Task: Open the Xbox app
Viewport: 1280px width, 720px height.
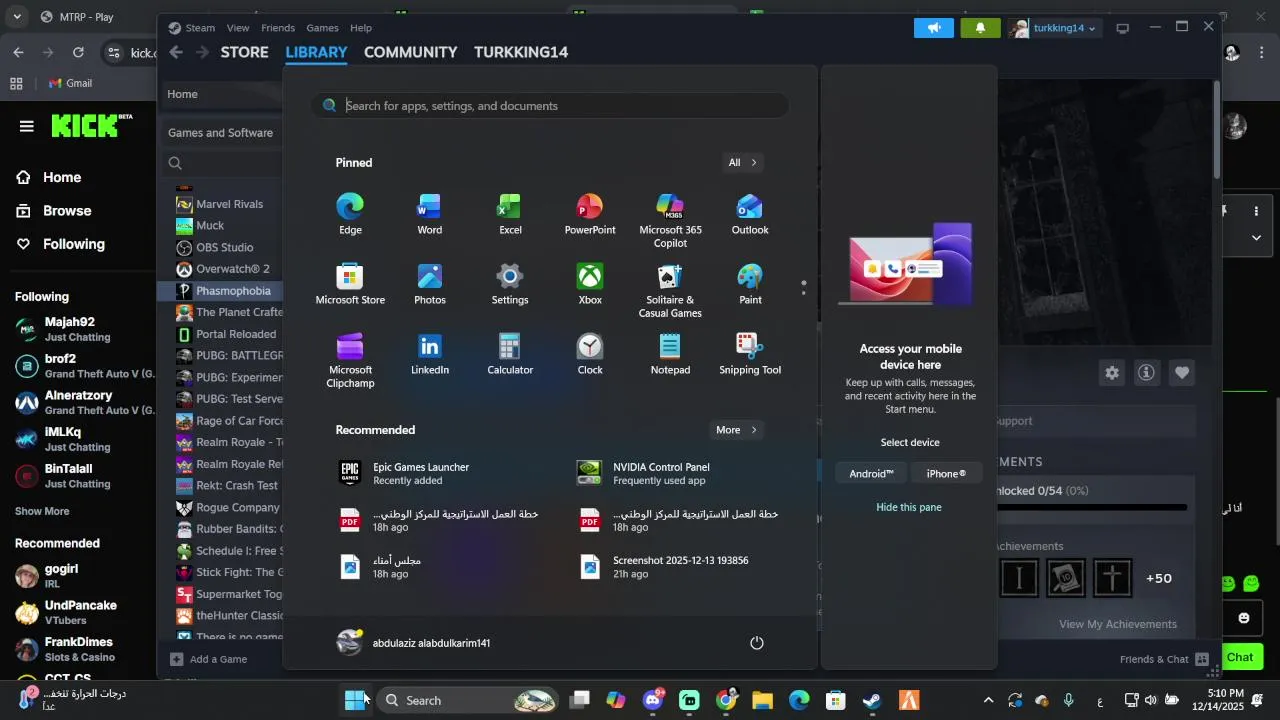Action: tap(590, 284)
